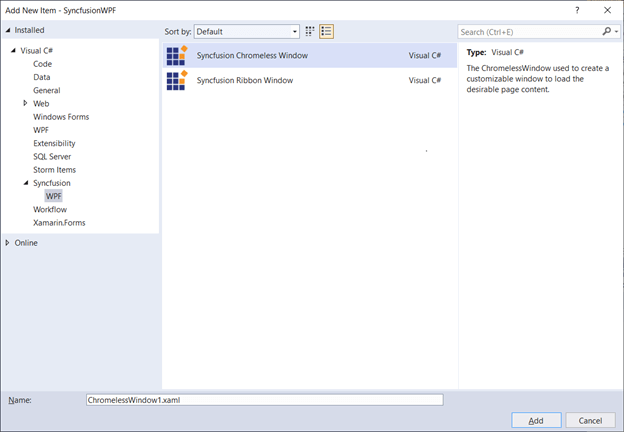624x432 pixels.
Task: Switch to medium icons list view
Action: pos(326,31)
